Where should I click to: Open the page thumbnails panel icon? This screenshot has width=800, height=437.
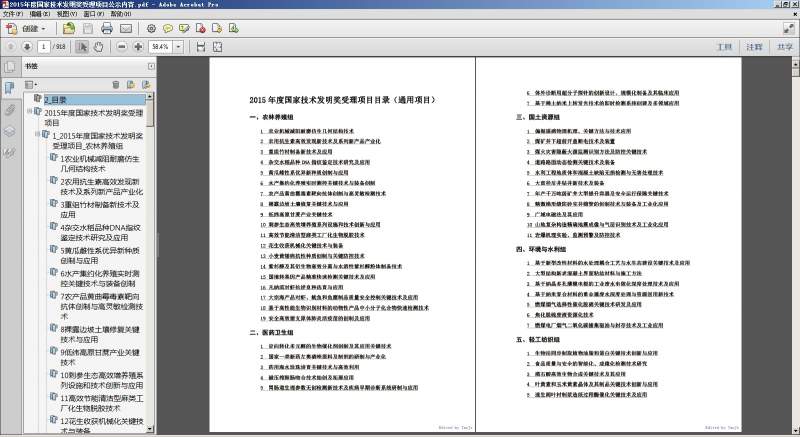point(9,66)
